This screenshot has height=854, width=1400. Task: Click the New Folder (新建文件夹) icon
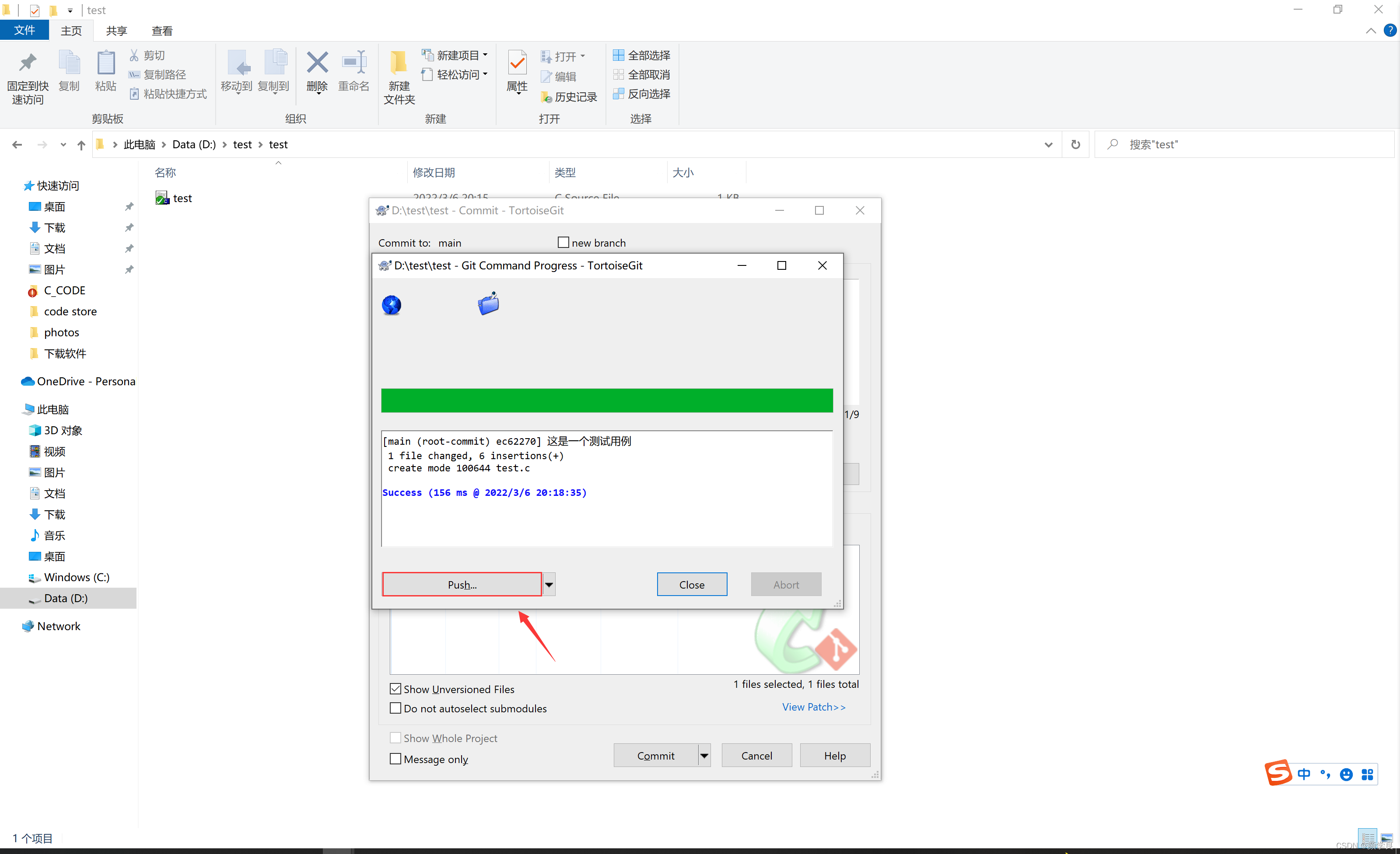click(398, 63)
